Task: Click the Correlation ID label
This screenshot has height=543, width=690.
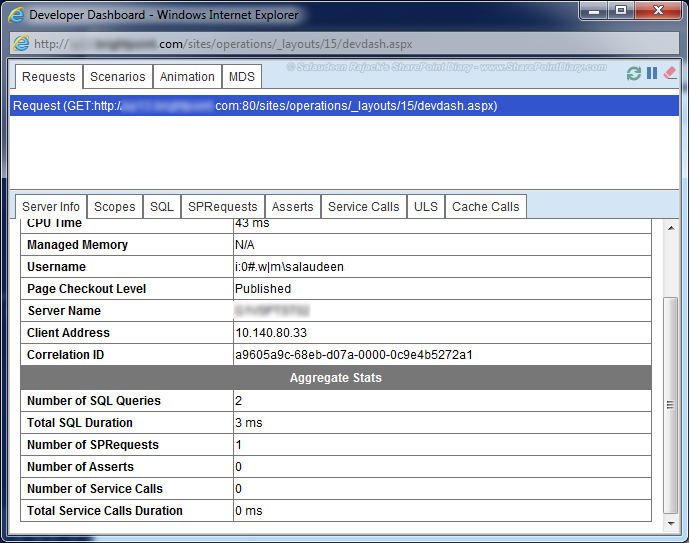Action: pos(65,355)
